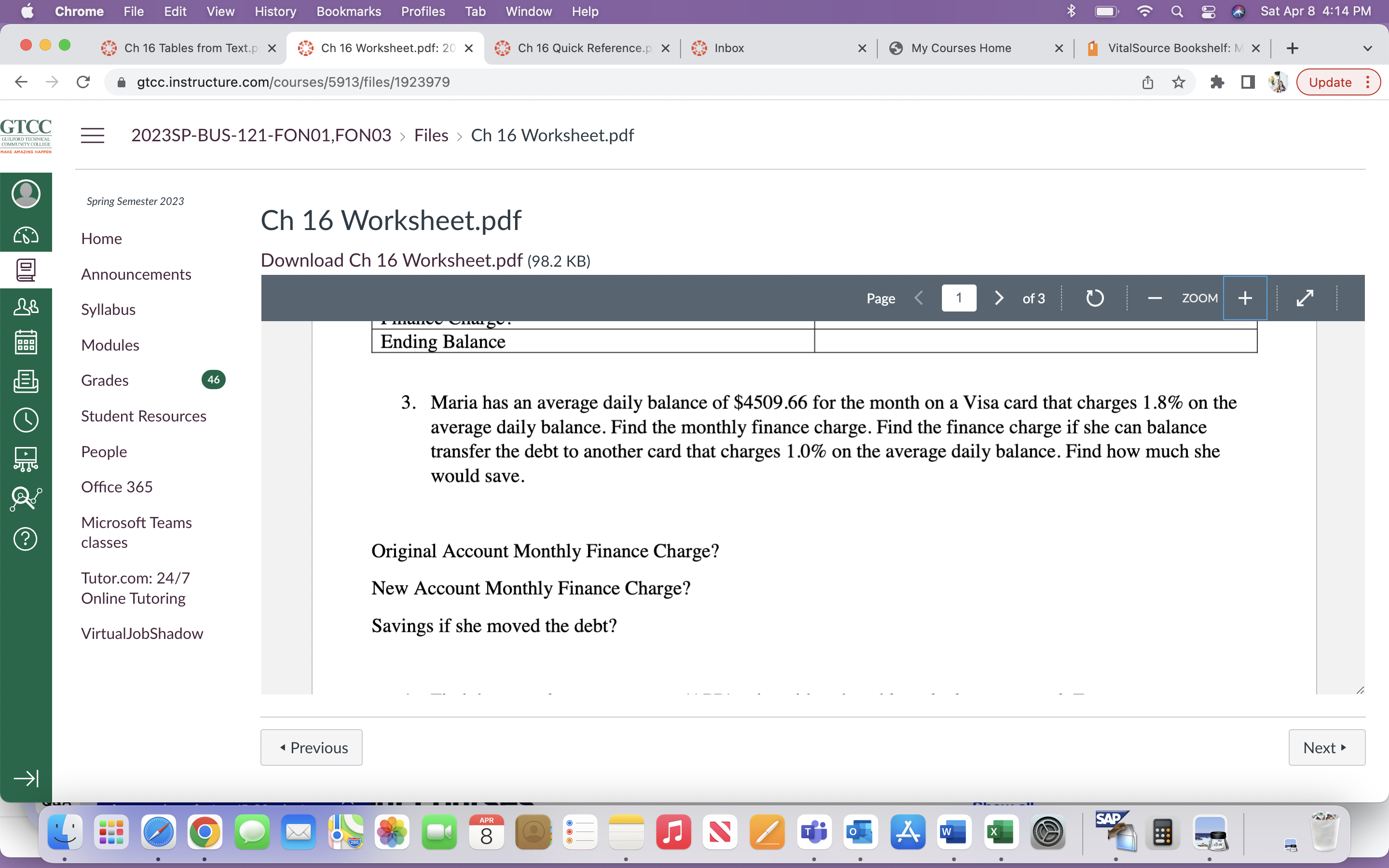Expand the PDF to fullscreen view
This screenshot has height=868, width=1389.
1306,298
